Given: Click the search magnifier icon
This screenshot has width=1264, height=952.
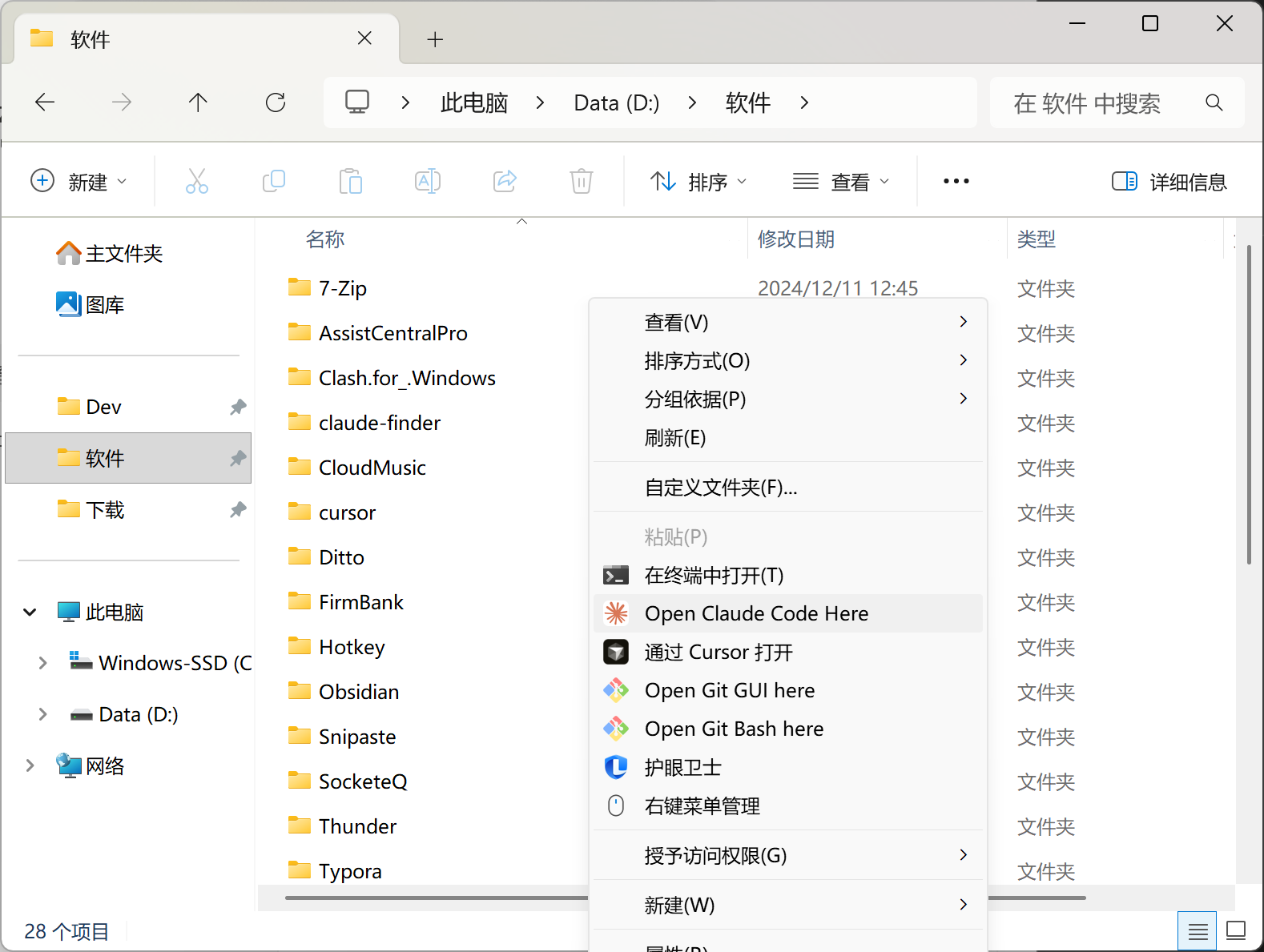Looking at the screenshot, I should click(1214, 102).
